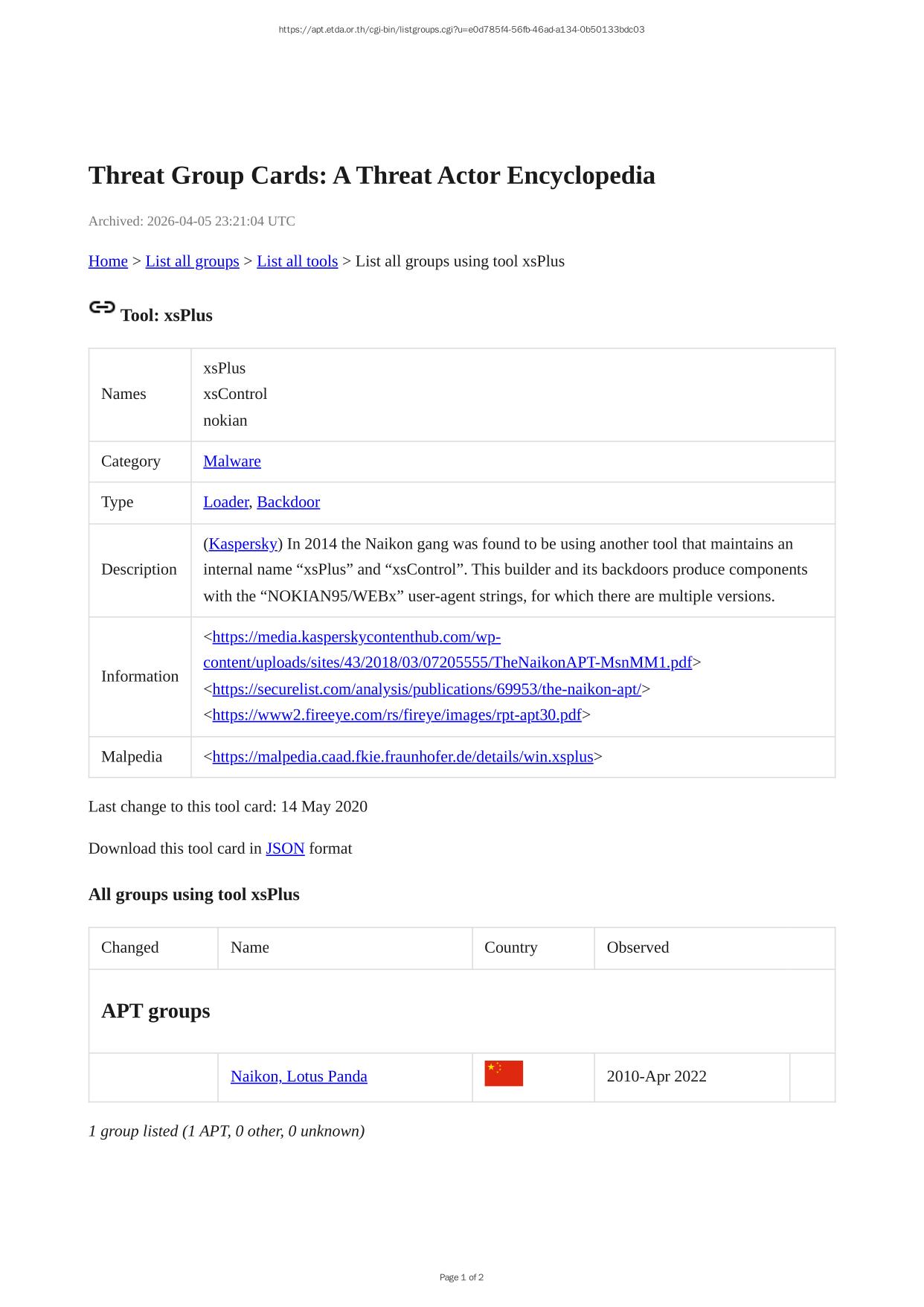924x1307 pixels.
Task: Open the Naikon, Lotus Panda group page
Action: pyautogui.click(x=298, y=1076)
